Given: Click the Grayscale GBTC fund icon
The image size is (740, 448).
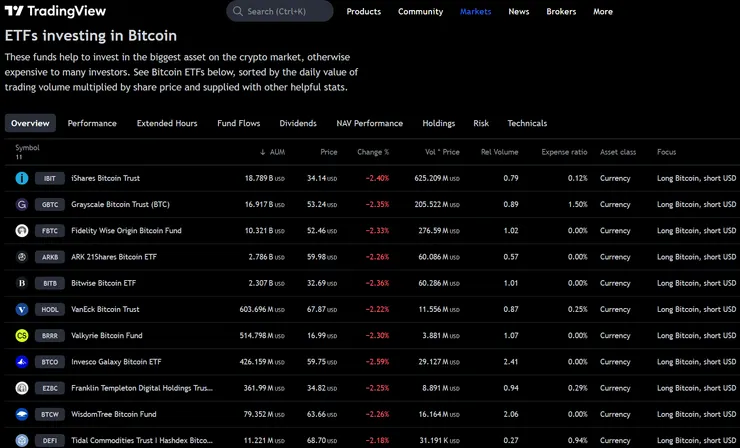Looking at the screenshot, I should point(22,204).
